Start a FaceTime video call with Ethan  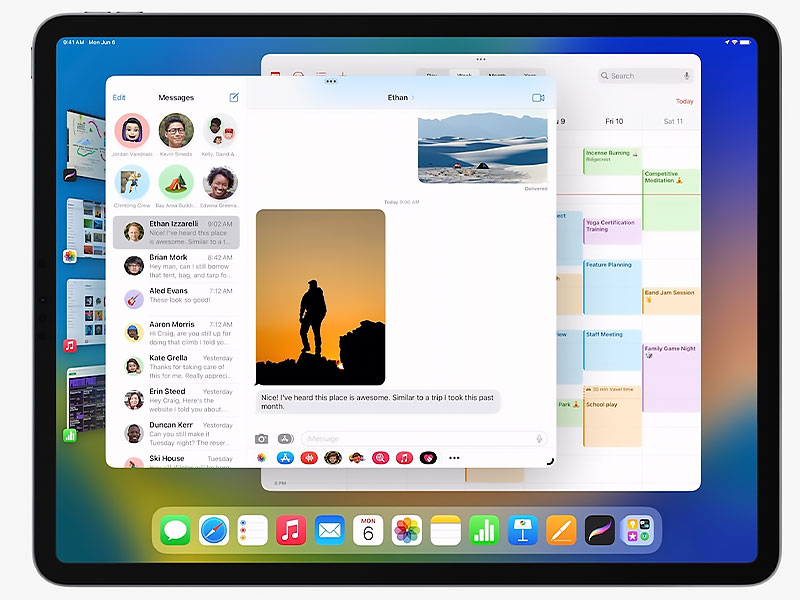[x=538, y=97]
